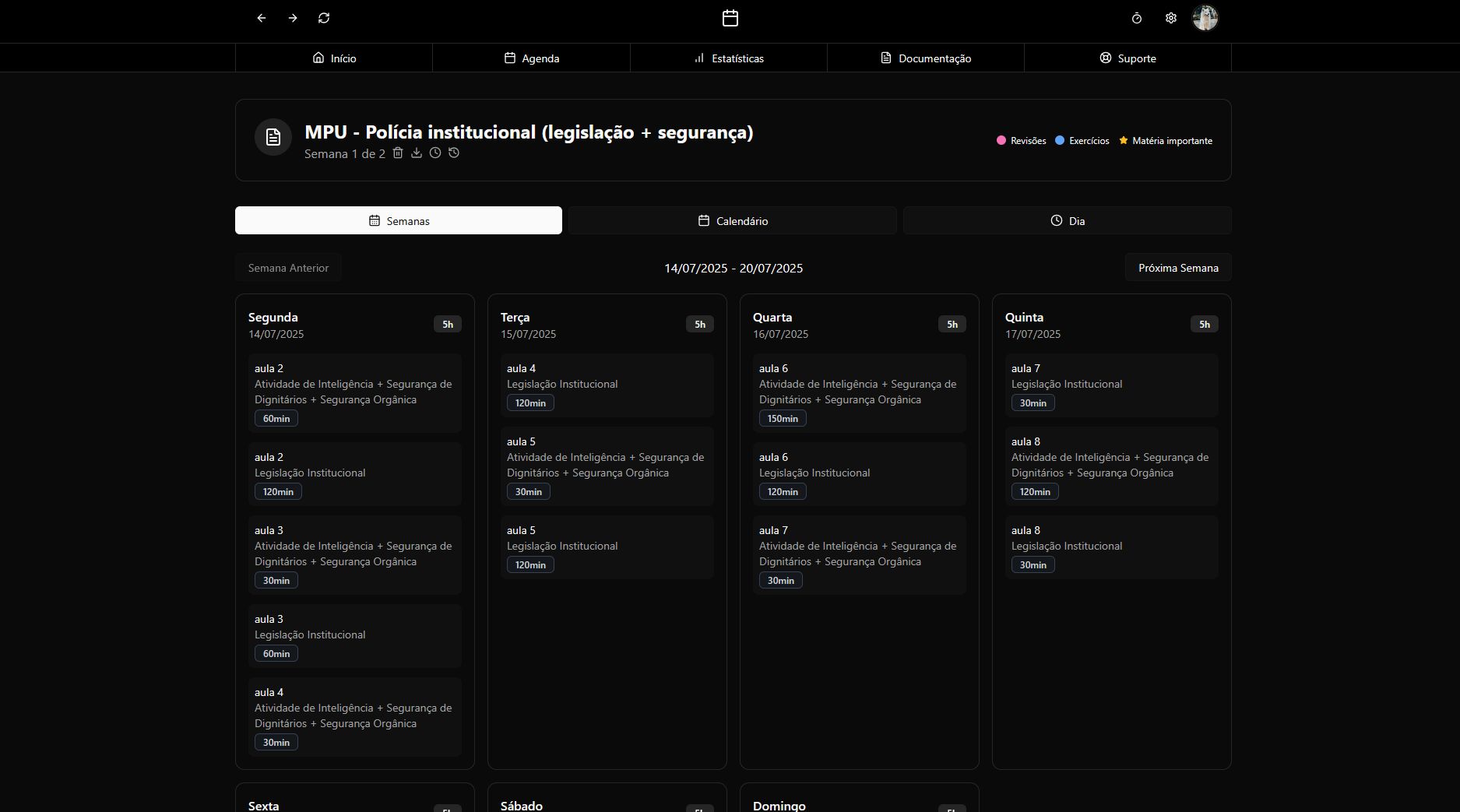Click the clock icon next to download
Screen dimensions: 1460x812
(x=435, y=153)
